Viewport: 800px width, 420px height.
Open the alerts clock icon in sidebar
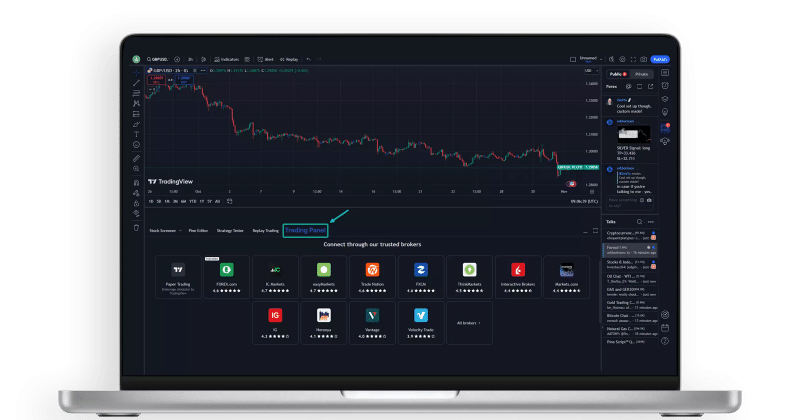point(665,86)
